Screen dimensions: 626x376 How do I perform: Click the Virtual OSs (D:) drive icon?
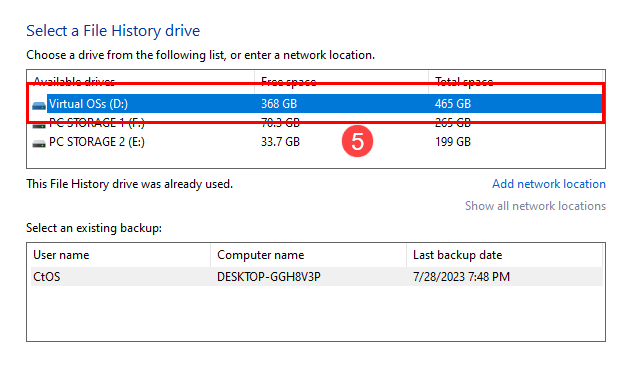click(39, 105)
